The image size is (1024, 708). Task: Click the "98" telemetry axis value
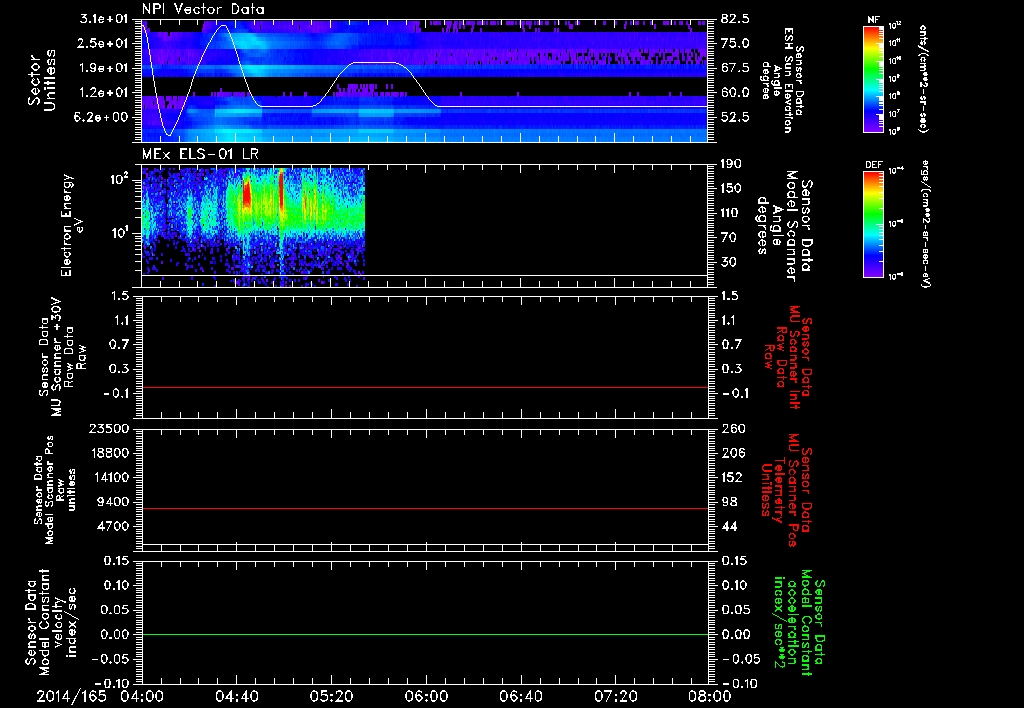(728, 502)
